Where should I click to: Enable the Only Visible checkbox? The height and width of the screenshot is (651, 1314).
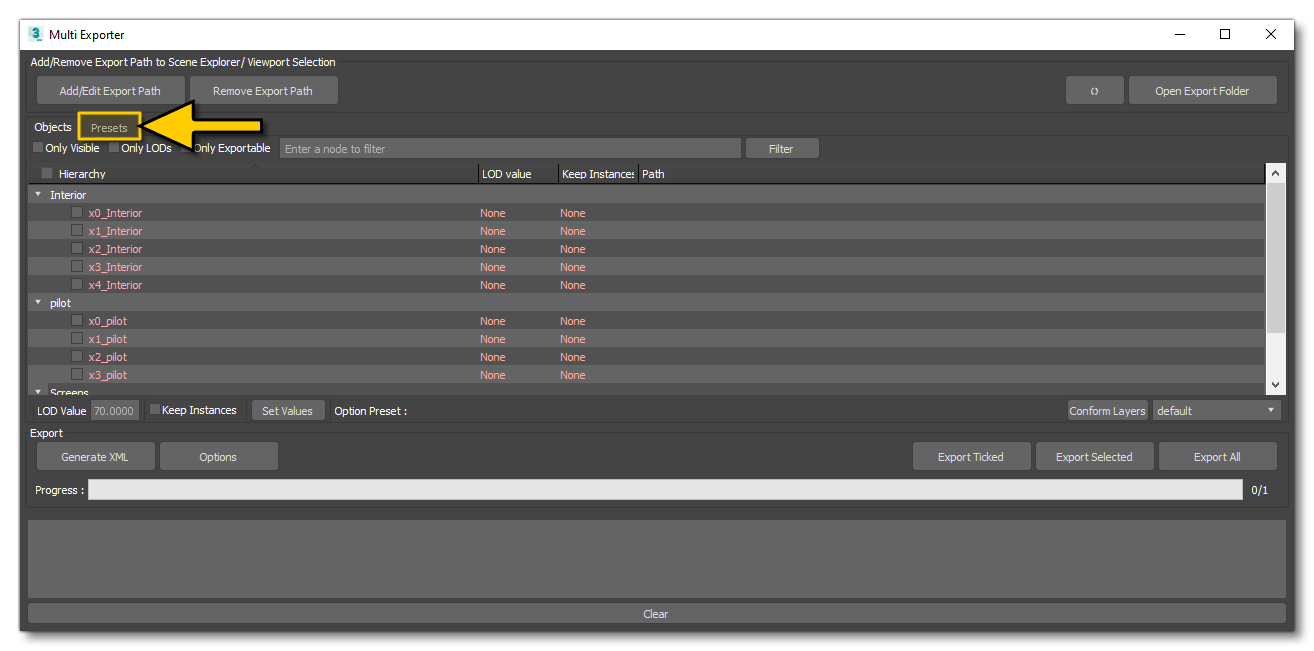coord(38,148)
